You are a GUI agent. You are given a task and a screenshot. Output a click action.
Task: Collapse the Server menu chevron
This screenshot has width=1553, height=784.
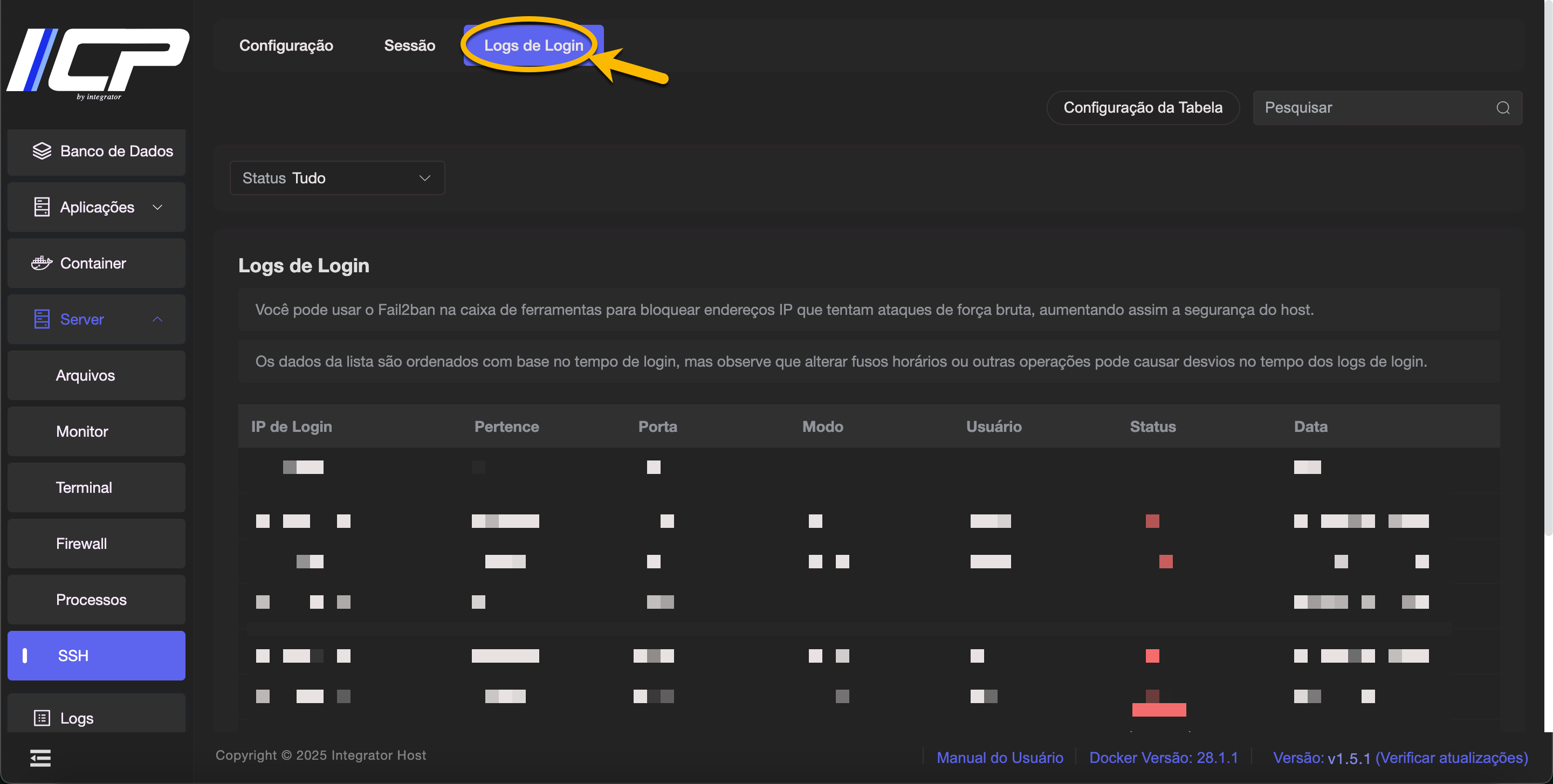pos(157,319)
